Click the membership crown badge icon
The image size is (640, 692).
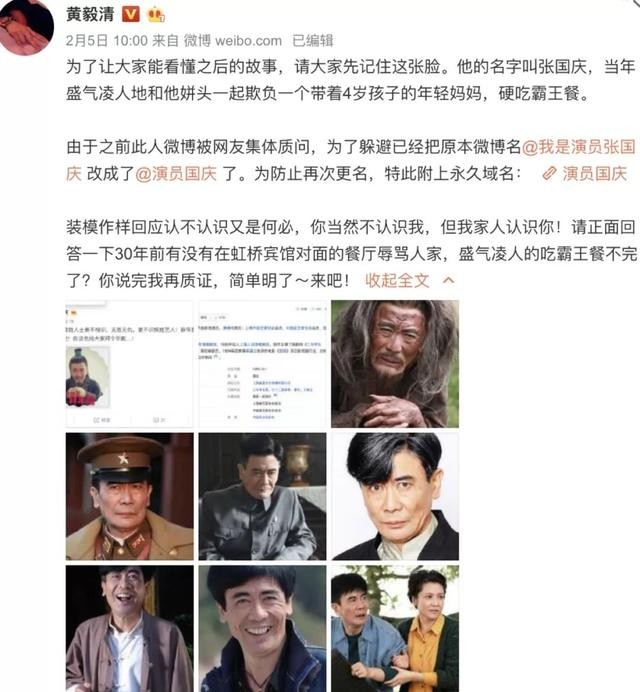[x=156, y=15]
